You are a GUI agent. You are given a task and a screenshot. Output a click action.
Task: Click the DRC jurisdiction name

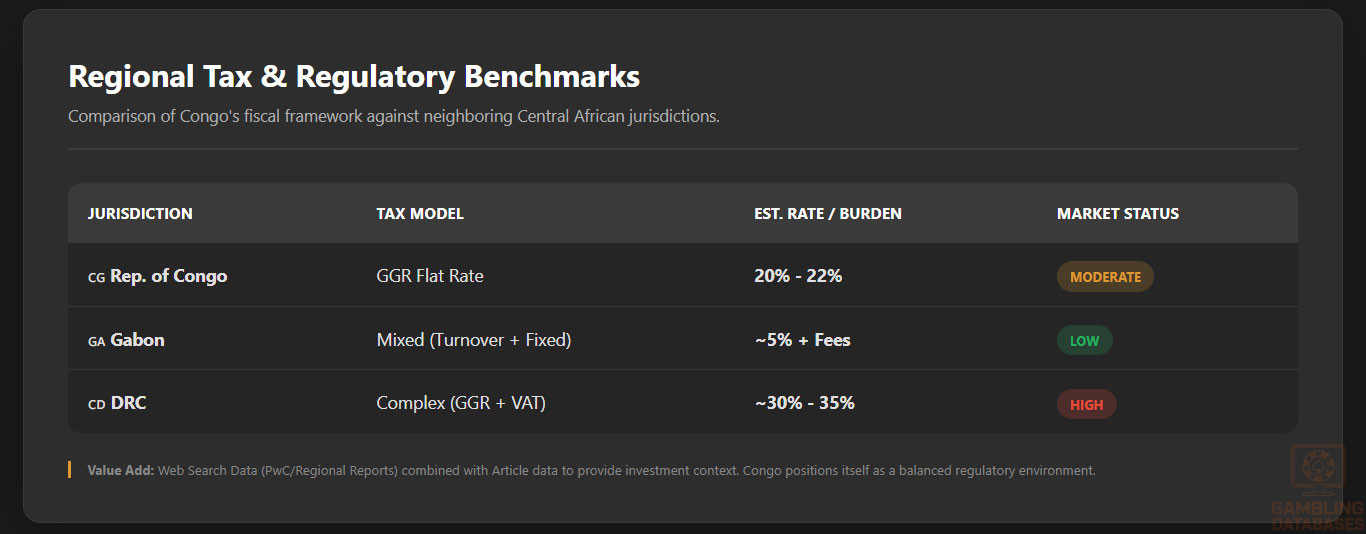point(129,403)
